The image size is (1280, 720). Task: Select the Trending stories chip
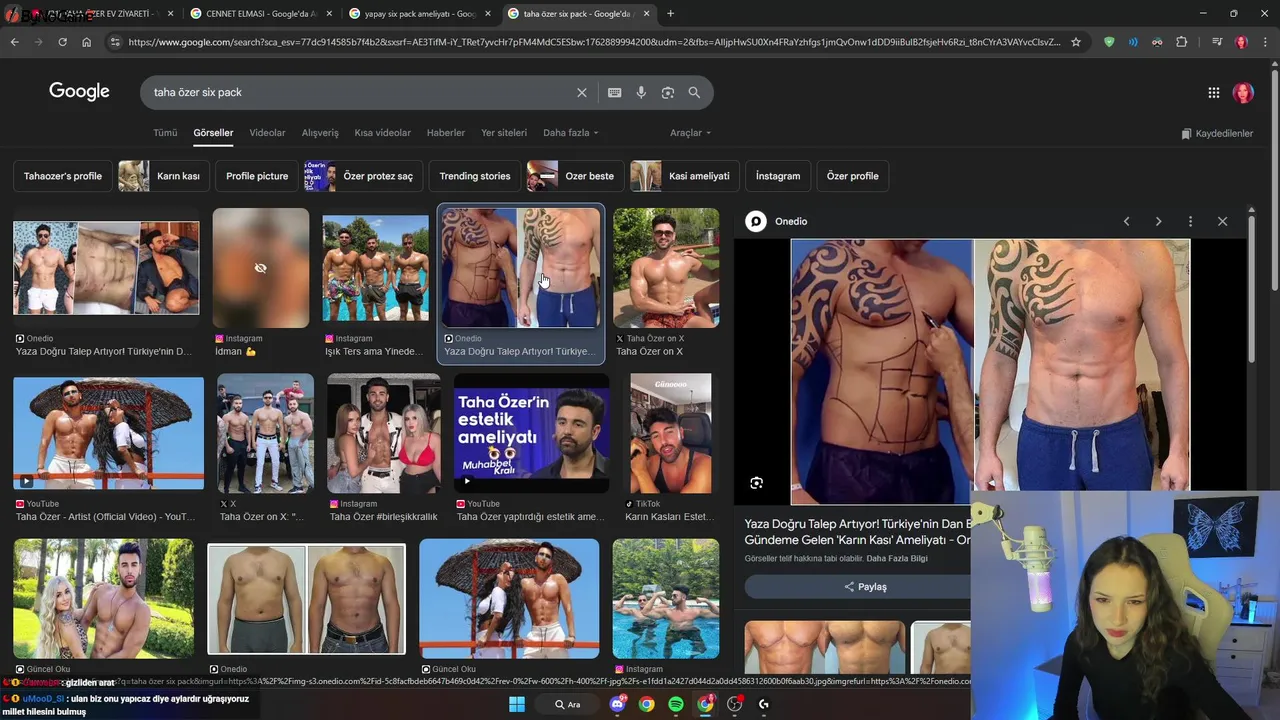point(475,176)
